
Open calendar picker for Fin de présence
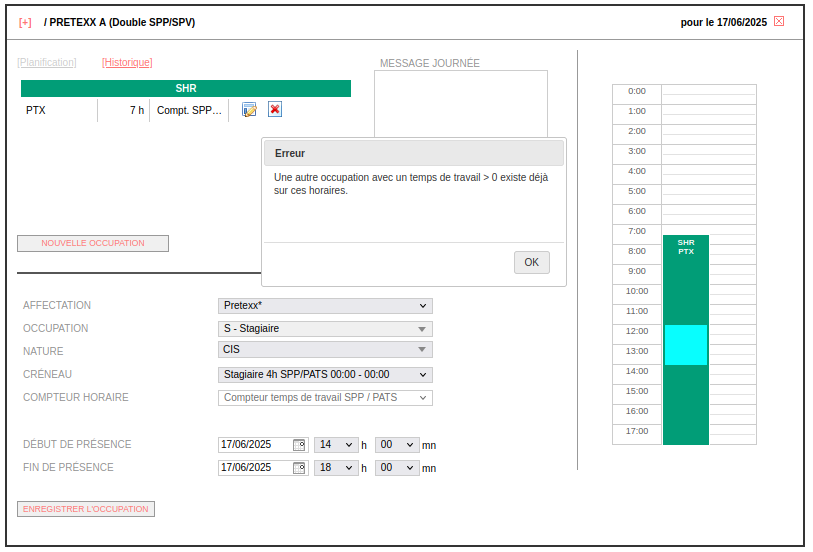click(299, 468)
